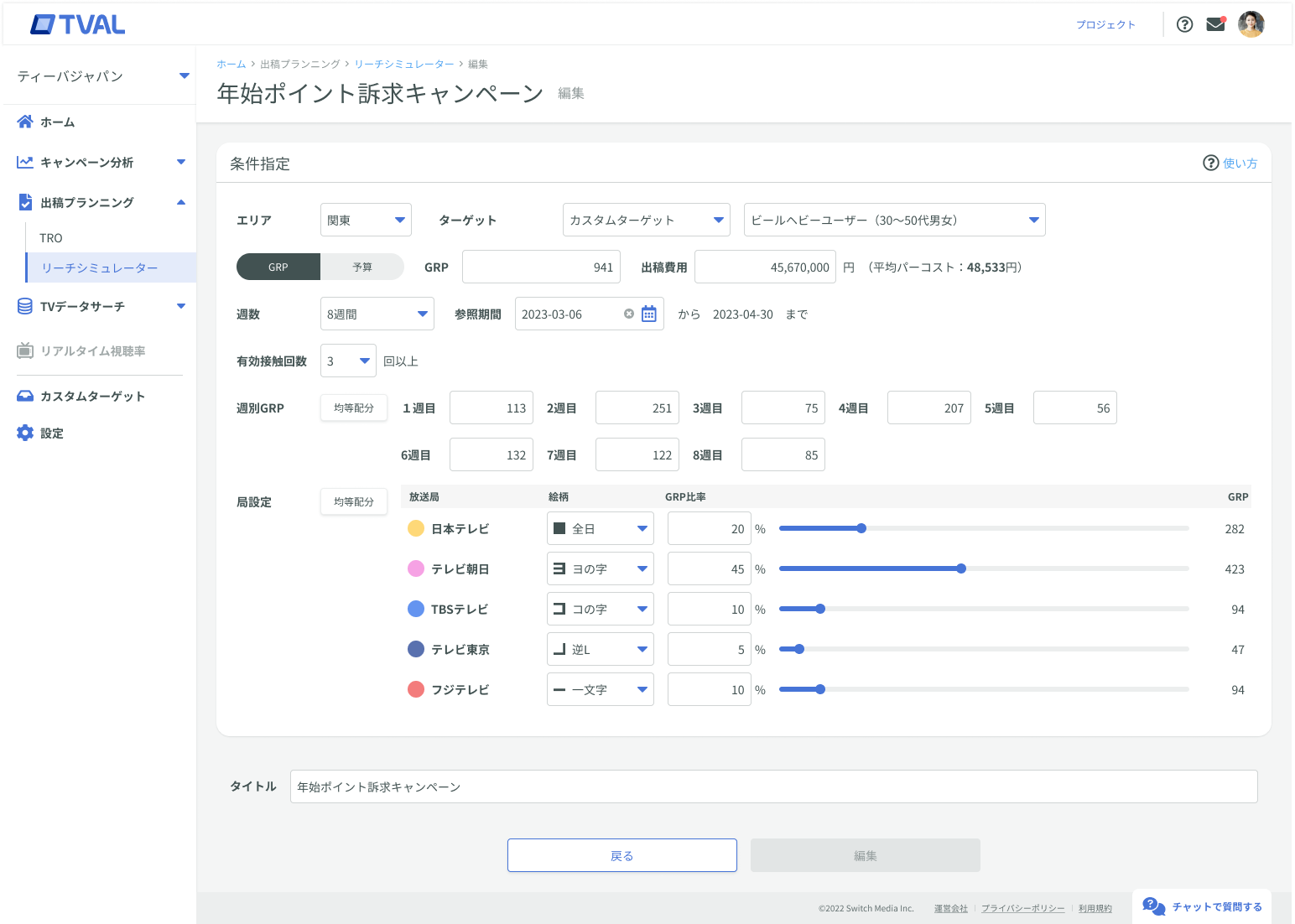Switch to the 予算 mode toggle
1295x924 pixels.
point(362,267)
